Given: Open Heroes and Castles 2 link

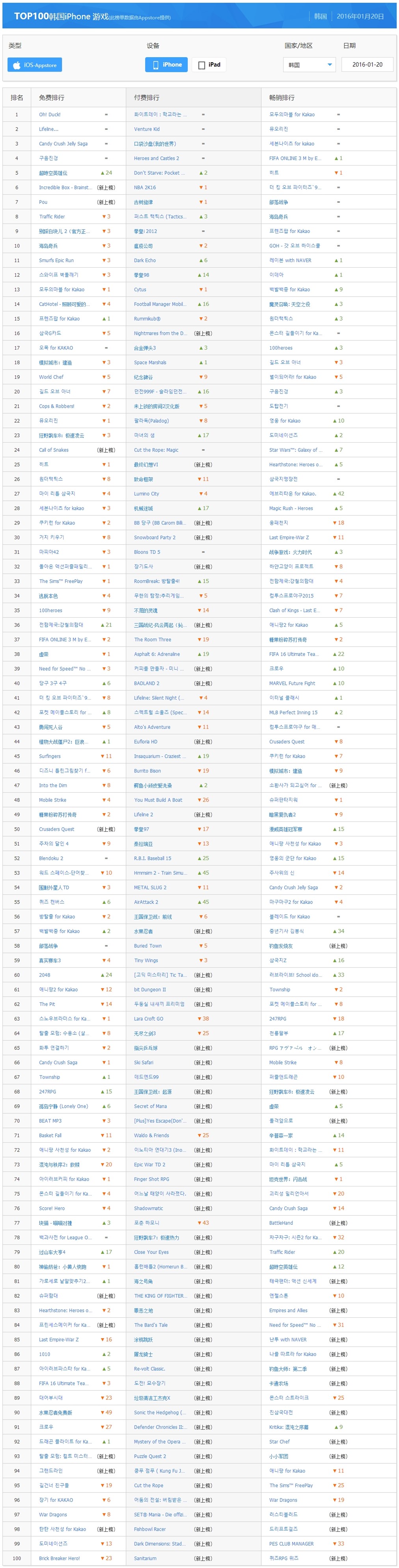Looking at the screenshot, I should click(x=157, y=158).
